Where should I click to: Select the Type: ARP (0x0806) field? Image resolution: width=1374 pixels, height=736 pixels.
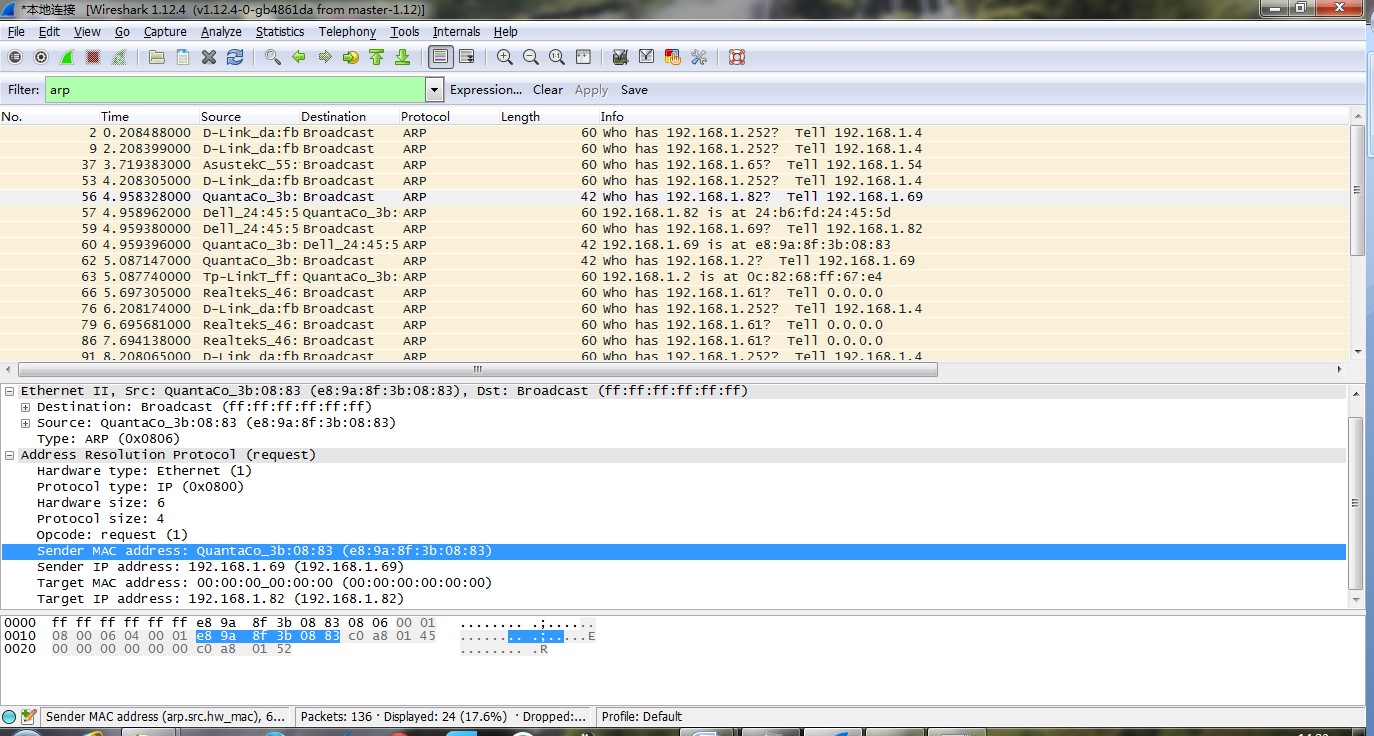click(x=108, y=439)
